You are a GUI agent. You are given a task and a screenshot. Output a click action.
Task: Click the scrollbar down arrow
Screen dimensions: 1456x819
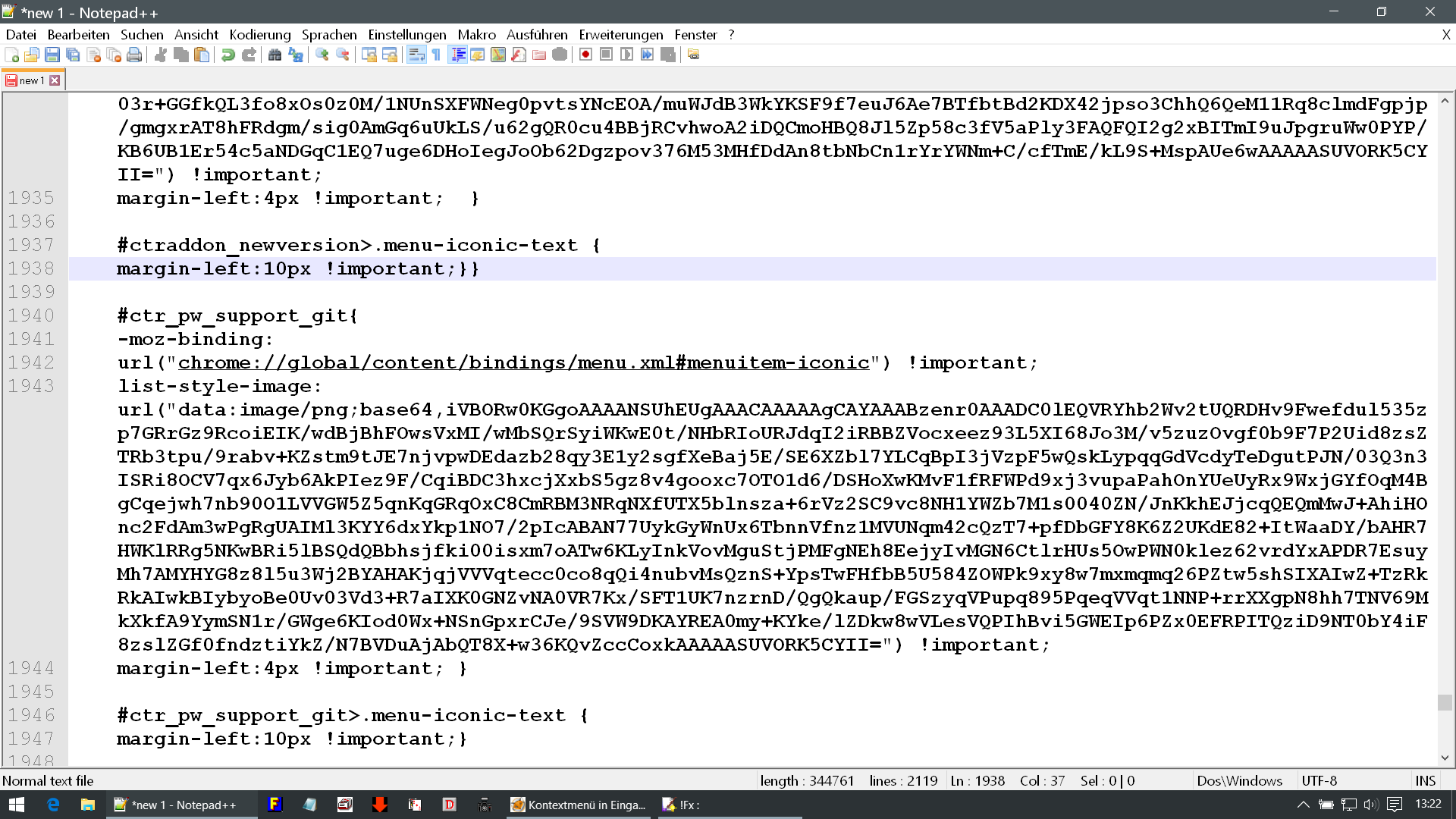pyautogui.click(x=1445, y=758)
